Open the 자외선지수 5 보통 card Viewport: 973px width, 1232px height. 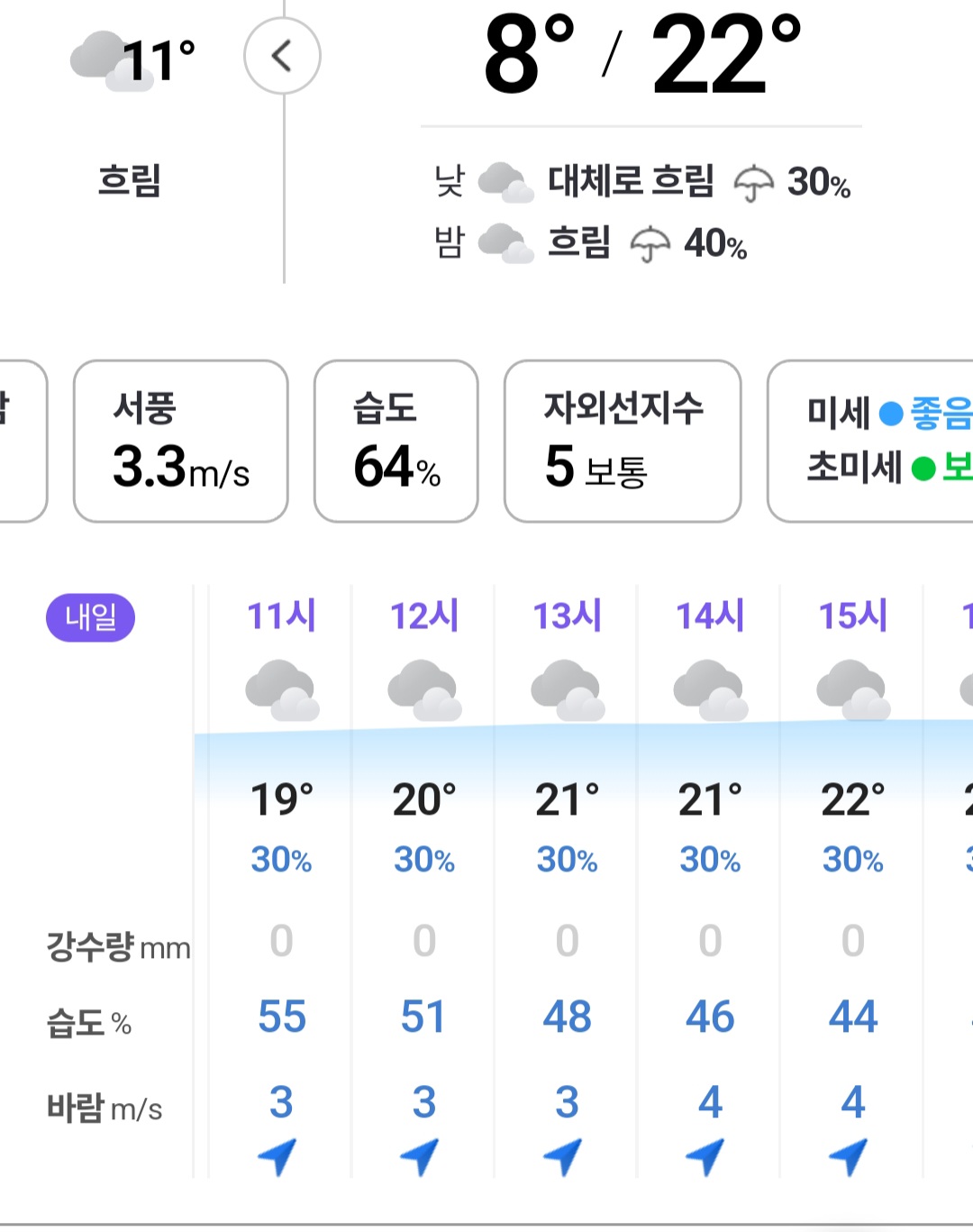623,441
